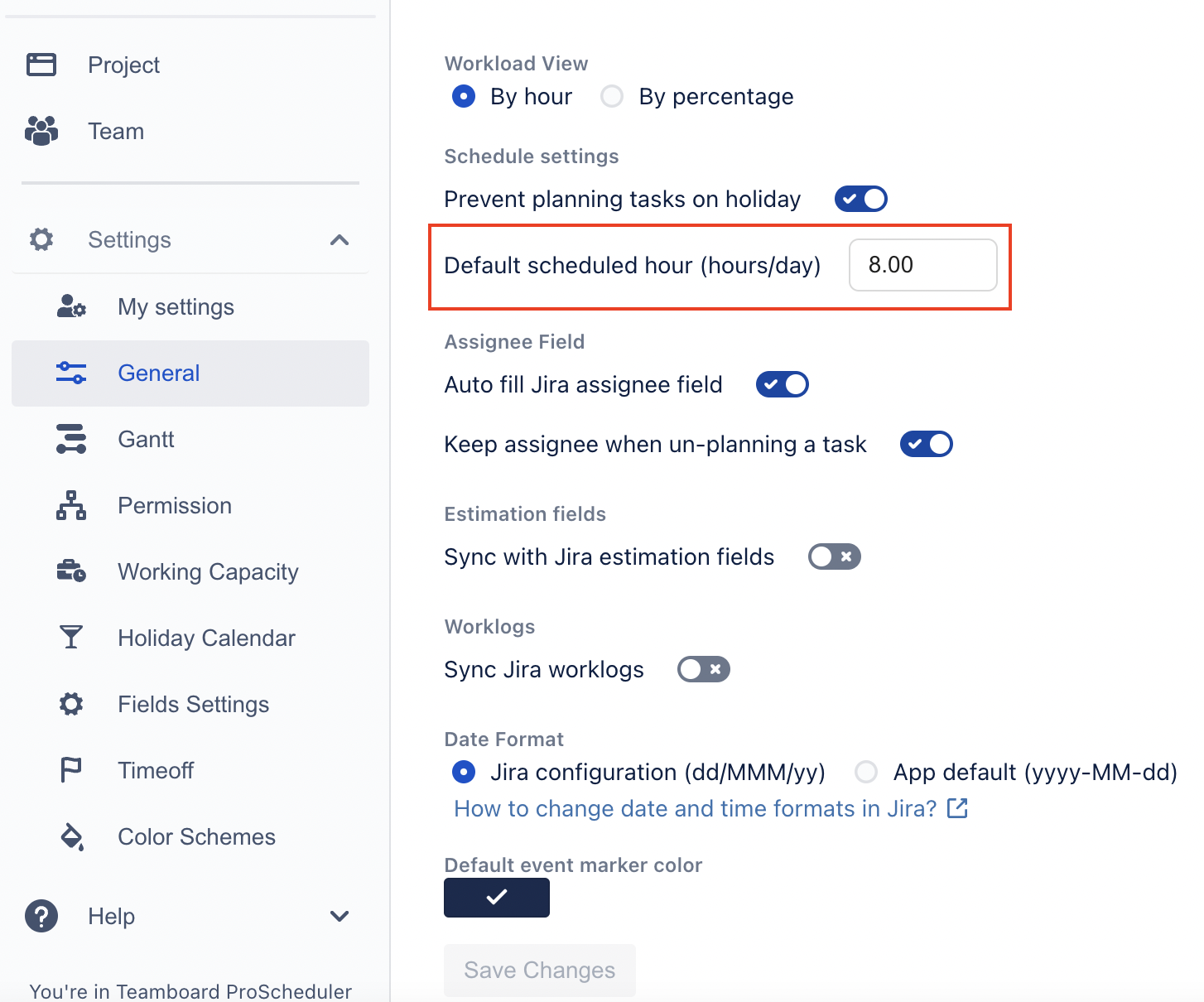The image size is (1204, 1002).
Task: Expand the Help section chevron
Action: point(340,916)
